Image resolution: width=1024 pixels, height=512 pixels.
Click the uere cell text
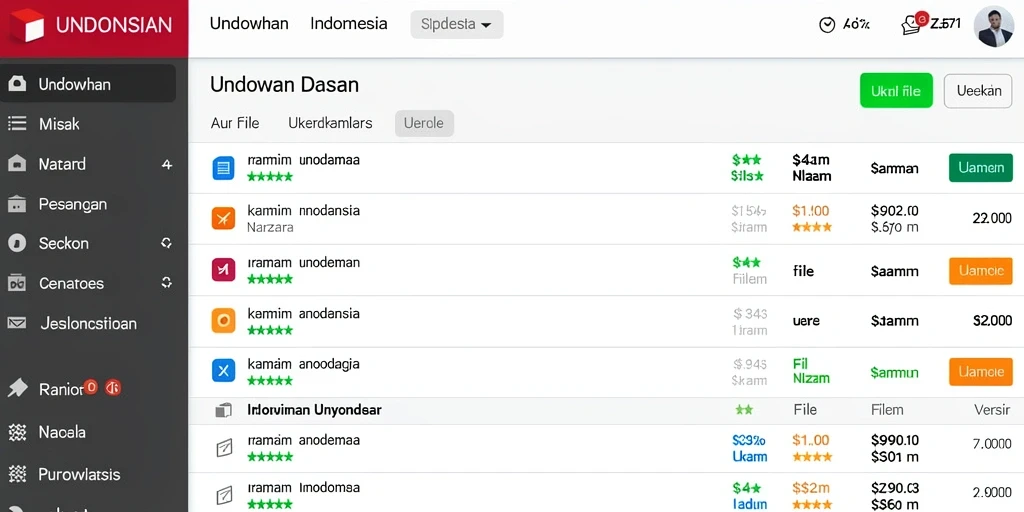pos(806,321)
